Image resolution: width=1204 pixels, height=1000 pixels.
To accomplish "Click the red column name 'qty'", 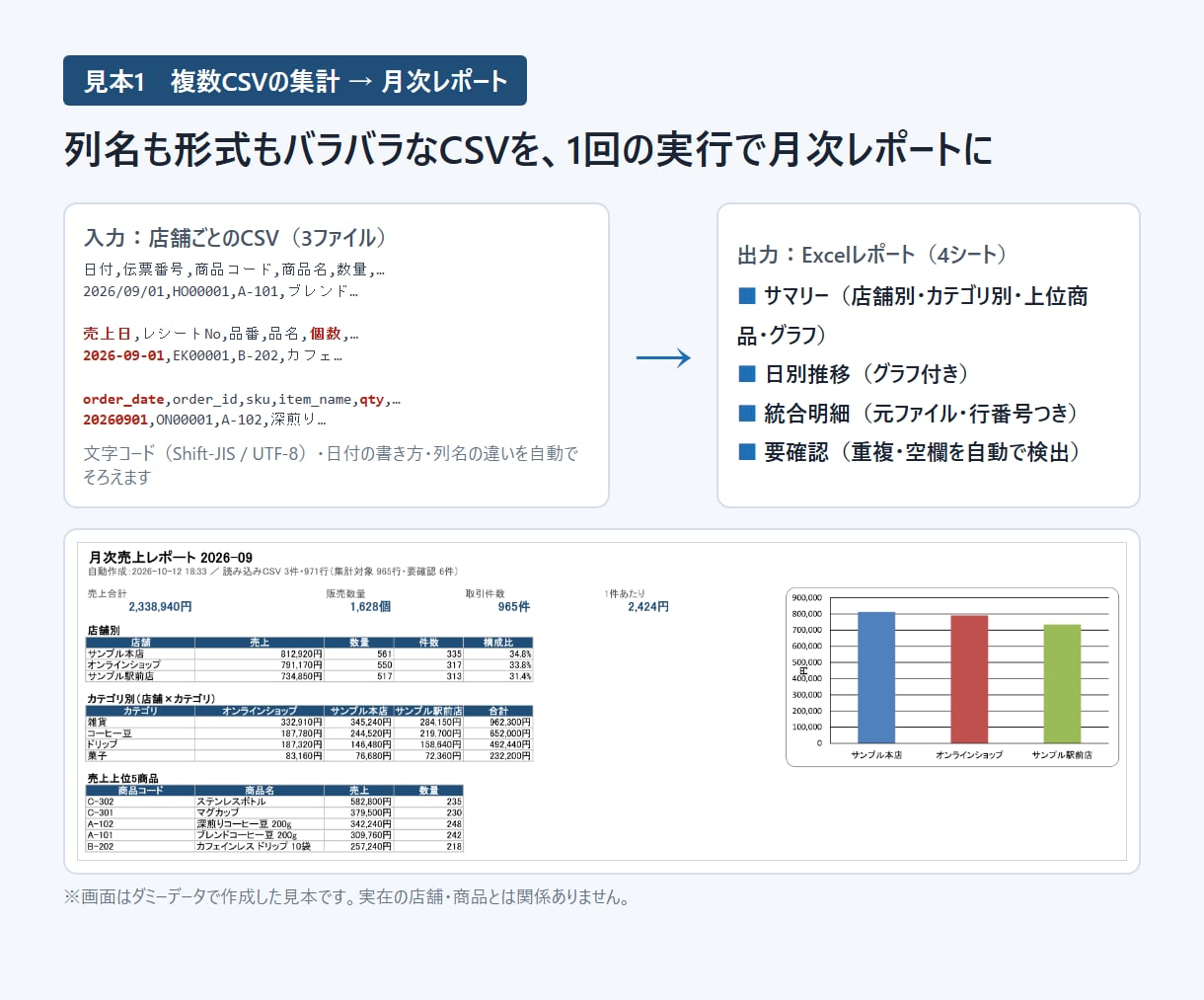I will point(372,400).
